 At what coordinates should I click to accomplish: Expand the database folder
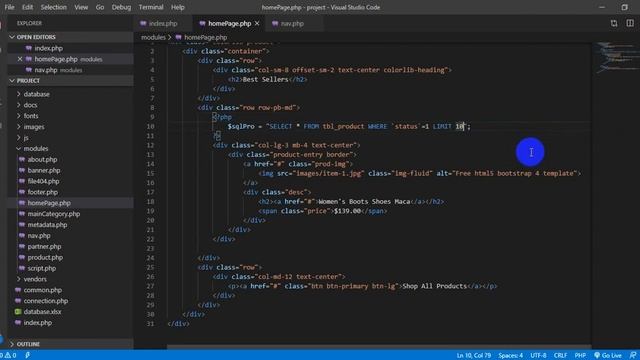click(36, 94)
